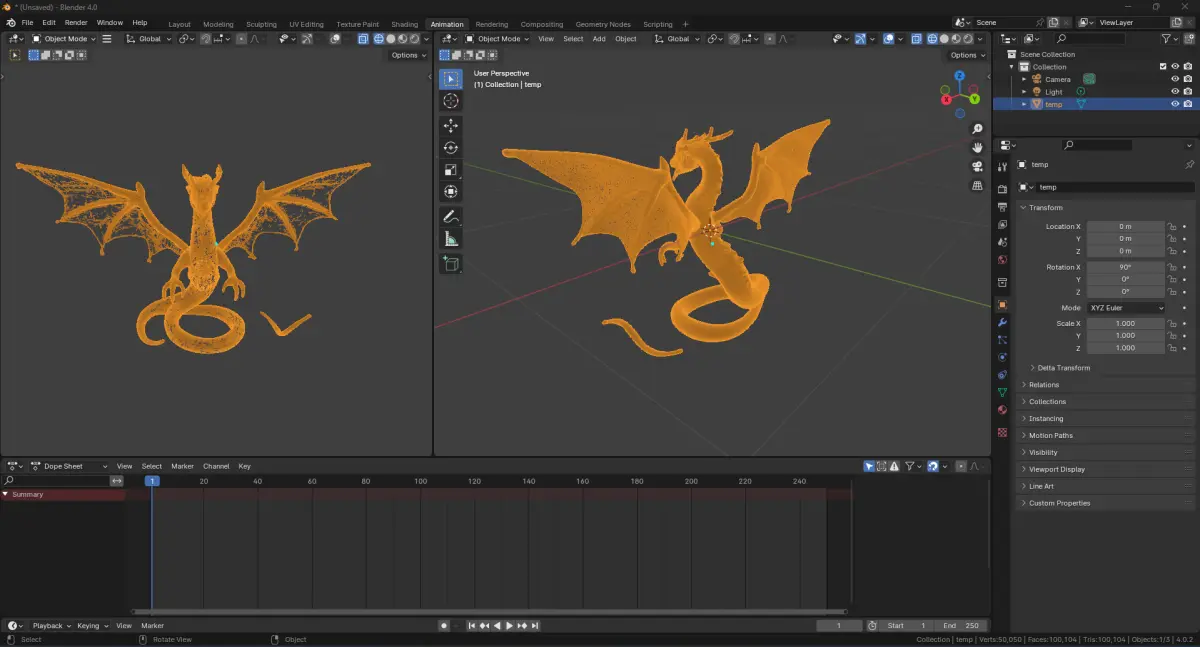Click the Rotation X value field 90°
The height and width of the screenshot is (647, 1200).
1126,267
